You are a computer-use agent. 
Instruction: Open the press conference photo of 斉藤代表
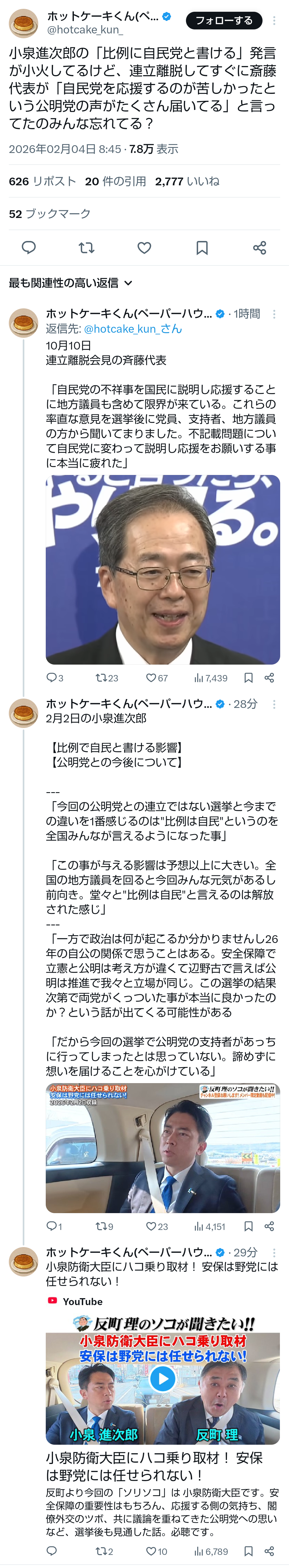click(x=162, y=569)
